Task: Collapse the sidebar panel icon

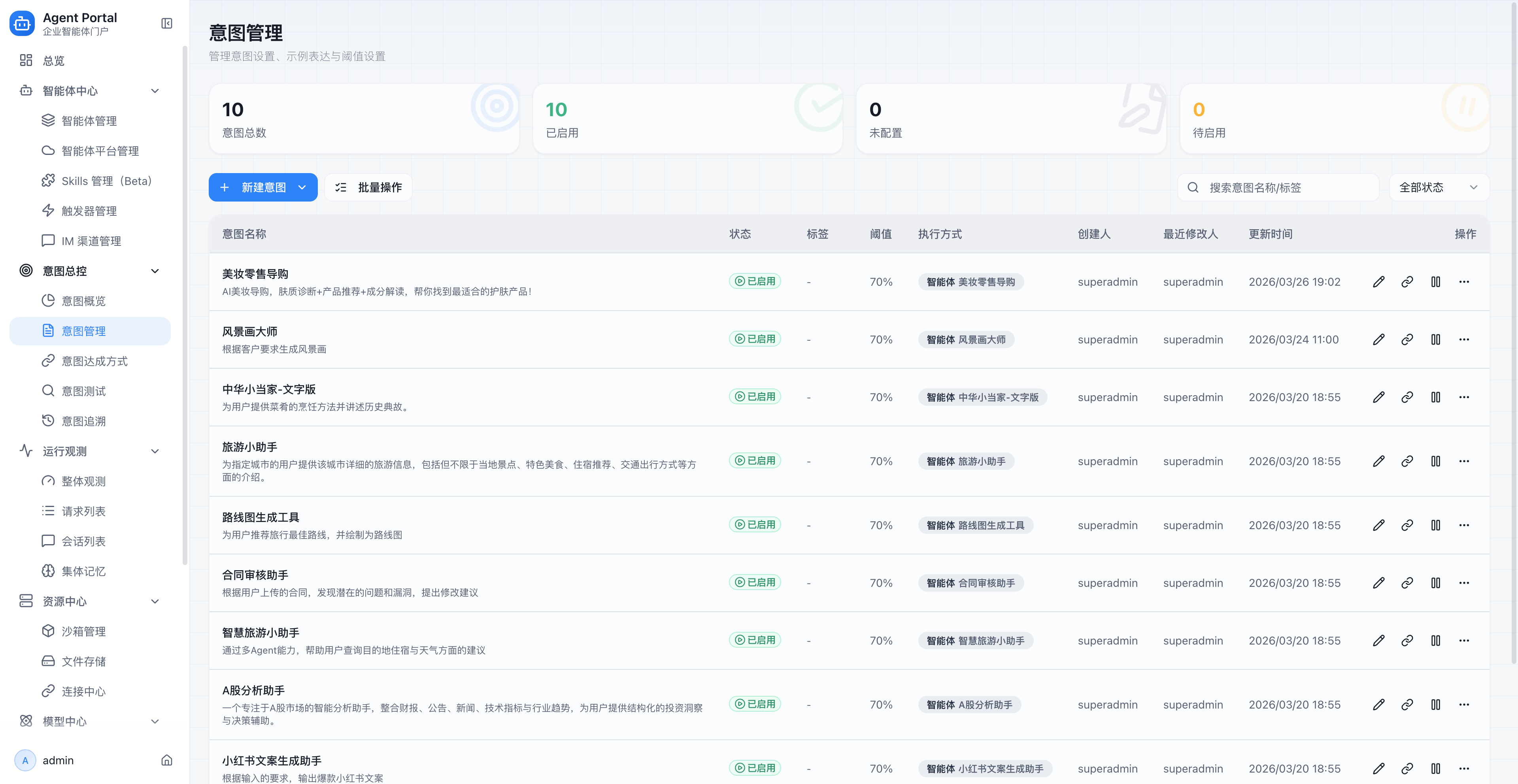Action: [x=167, y=24]
